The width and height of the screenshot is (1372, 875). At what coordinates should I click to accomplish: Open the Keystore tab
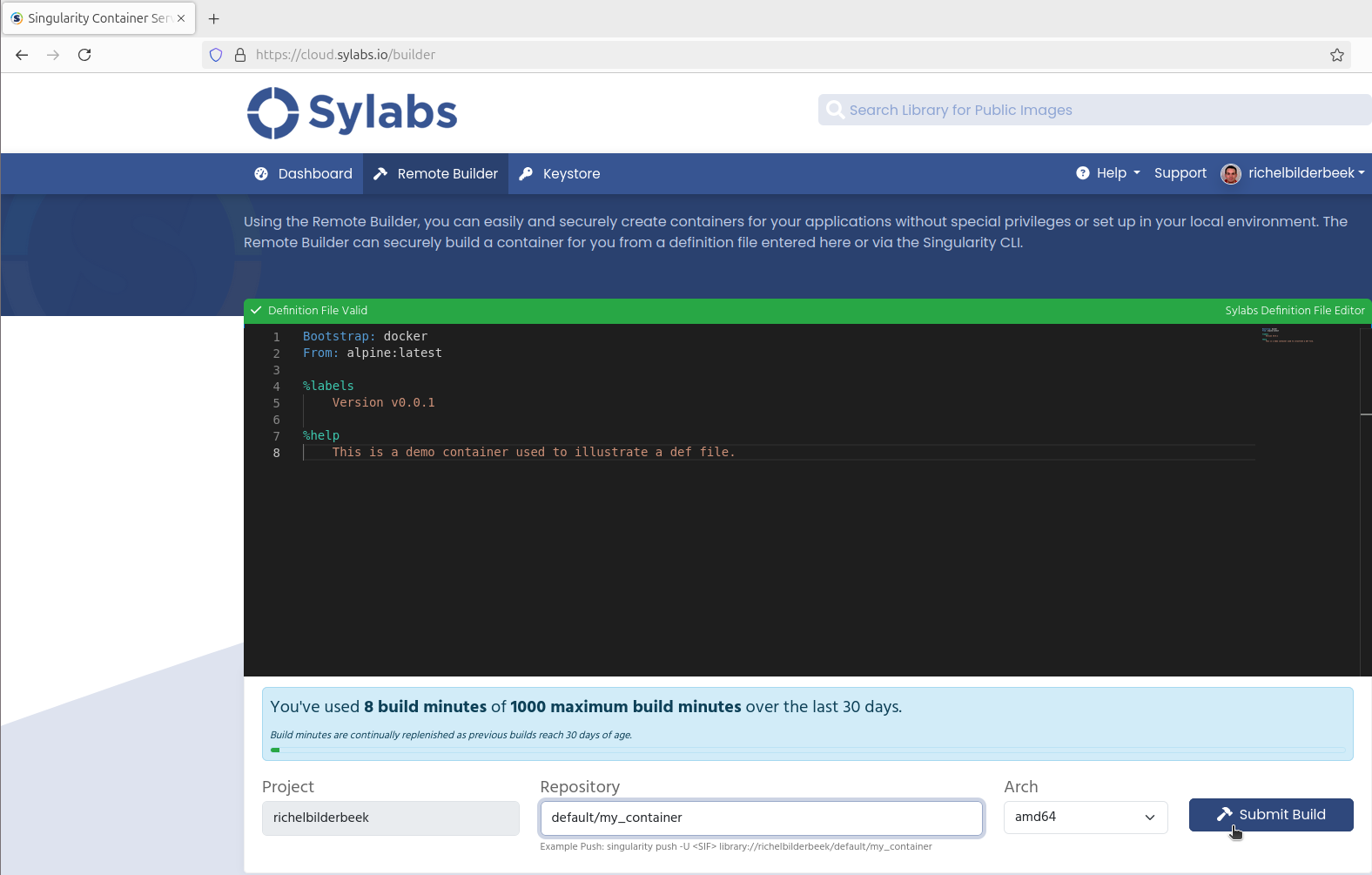[x=560, y=174]
